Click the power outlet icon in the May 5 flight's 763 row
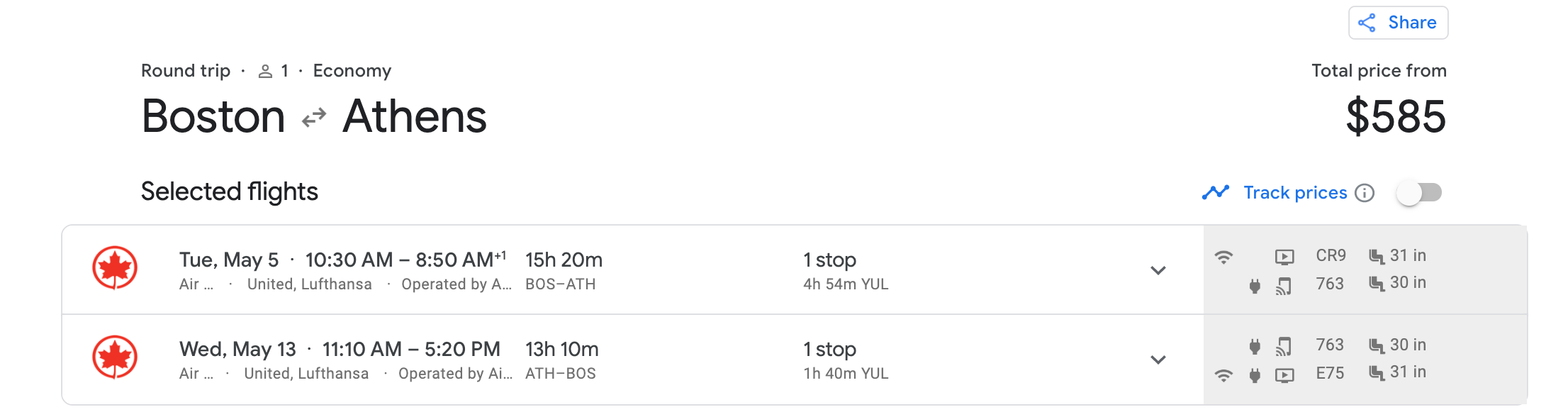Viewport: 1568px width, 417px height. tap(1255, 286)
